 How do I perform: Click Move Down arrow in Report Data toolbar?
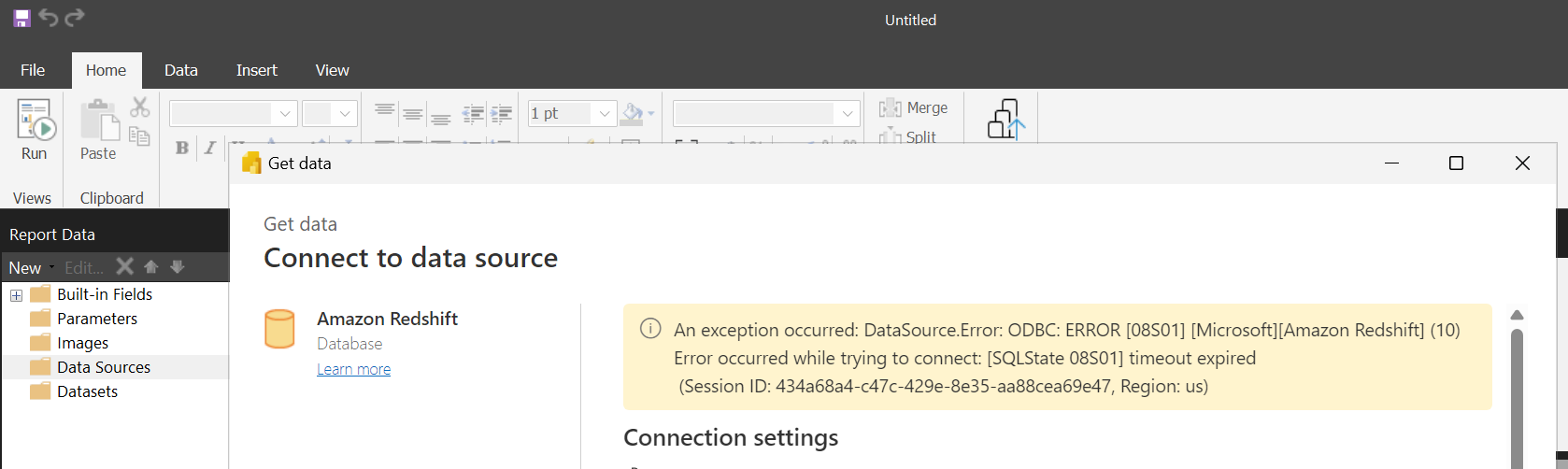point(178,267)
